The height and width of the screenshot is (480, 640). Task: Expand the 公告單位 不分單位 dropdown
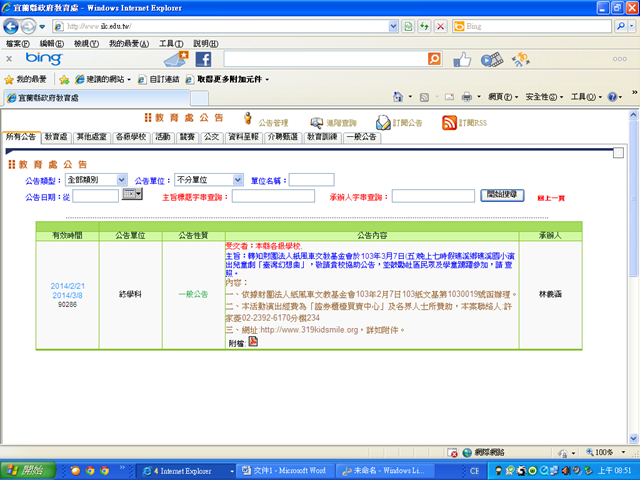tap(238, 180)
